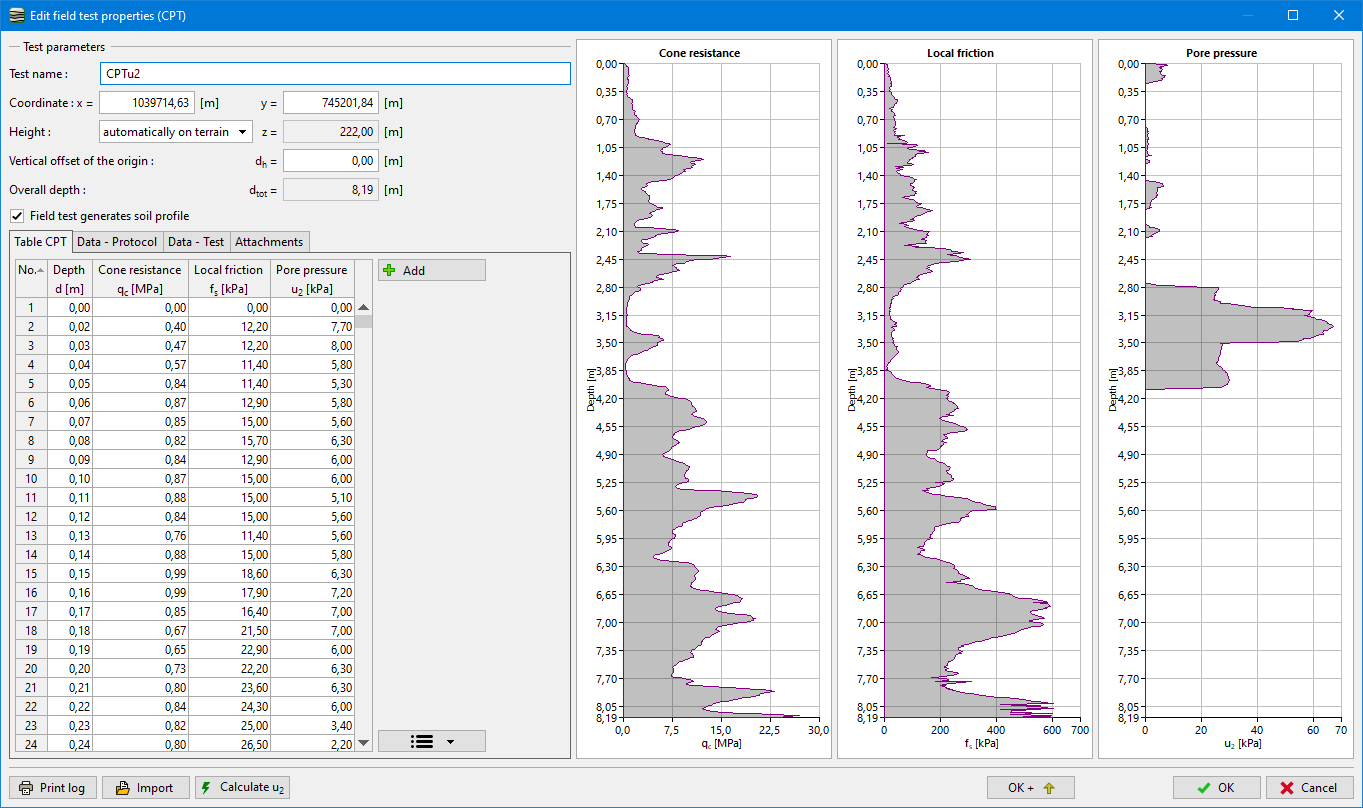Open the Attachments tab
The width and height of the screenshot is (1363, 808).
click(x=269, y=241)
